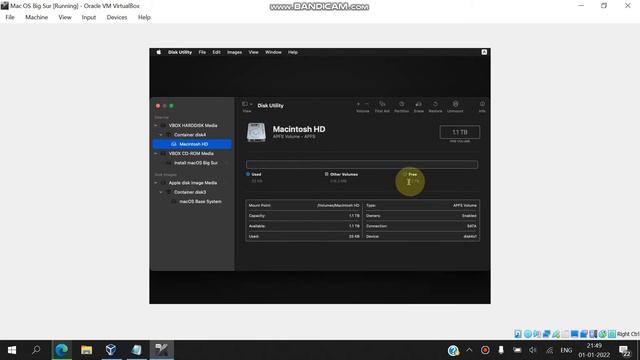Image resolution: width=640 pixels, height=360 pixels.
Task: Click the Unmount toolbar icon
Action: coord(455,104)
